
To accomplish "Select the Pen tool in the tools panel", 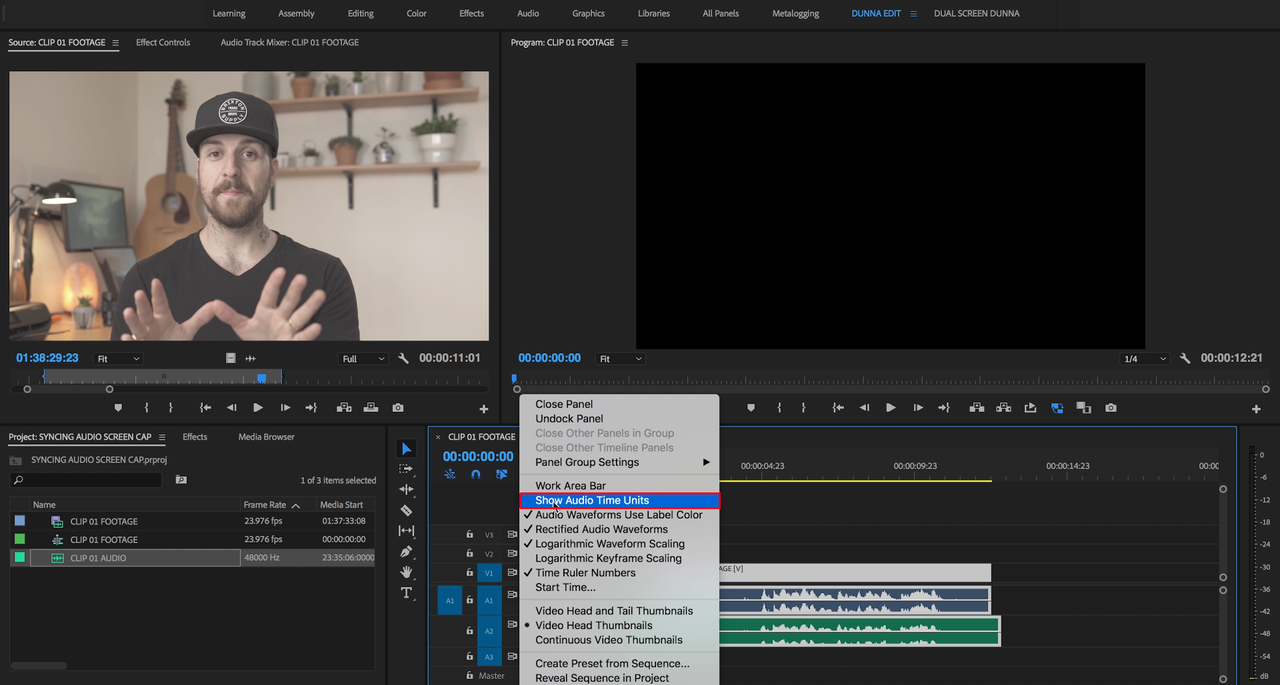I will (x=406, y=552).
